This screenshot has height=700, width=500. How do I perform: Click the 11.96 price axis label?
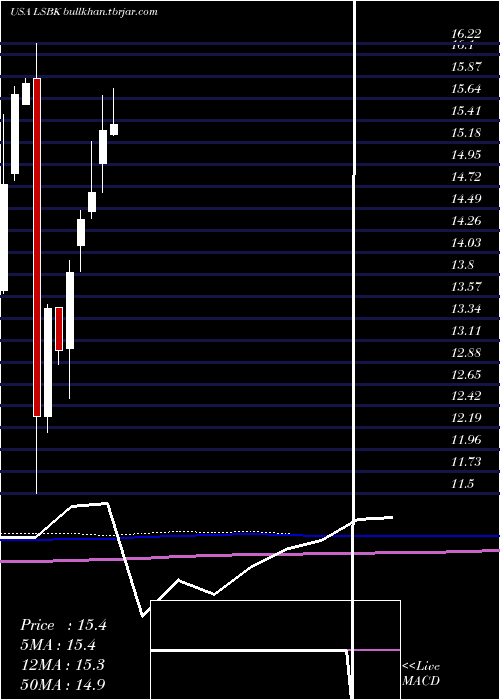click(466, 440)
